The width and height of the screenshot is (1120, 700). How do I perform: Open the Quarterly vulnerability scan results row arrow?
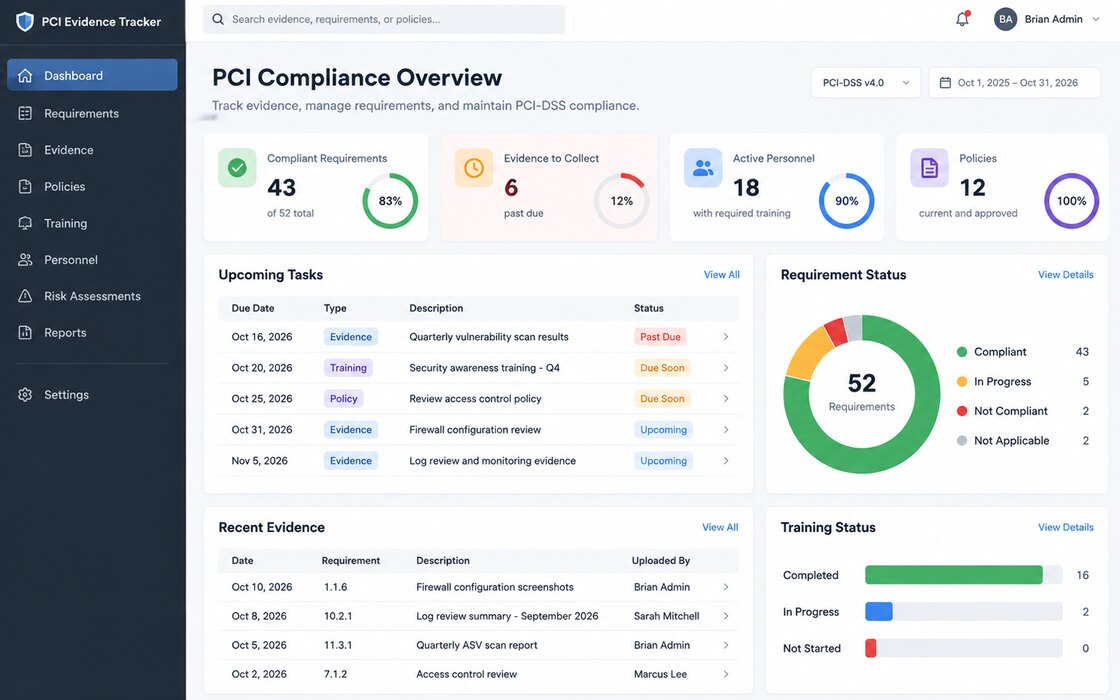[726, 336]
